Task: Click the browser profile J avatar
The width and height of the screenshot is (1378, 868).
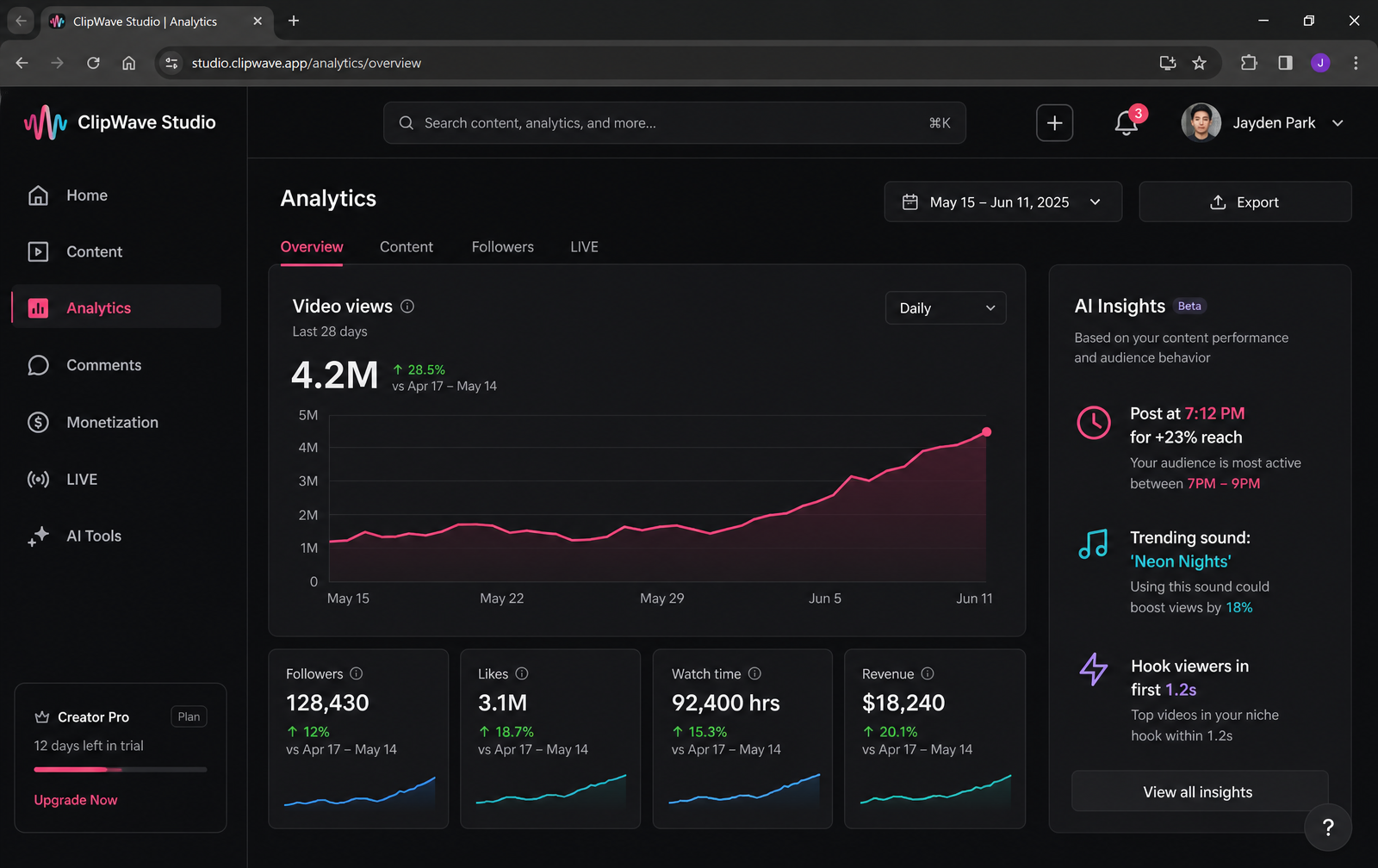Action: pyautogui.click(x=1320, y=63)
